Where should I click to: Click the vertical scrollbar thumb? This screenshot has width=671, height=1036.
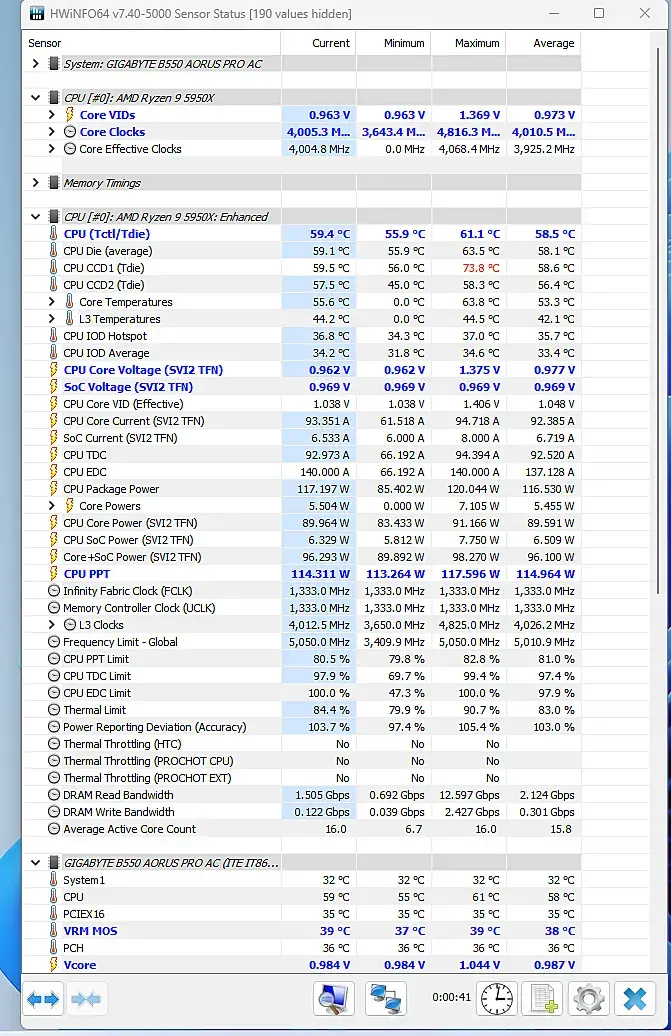(x=657, y=320)
